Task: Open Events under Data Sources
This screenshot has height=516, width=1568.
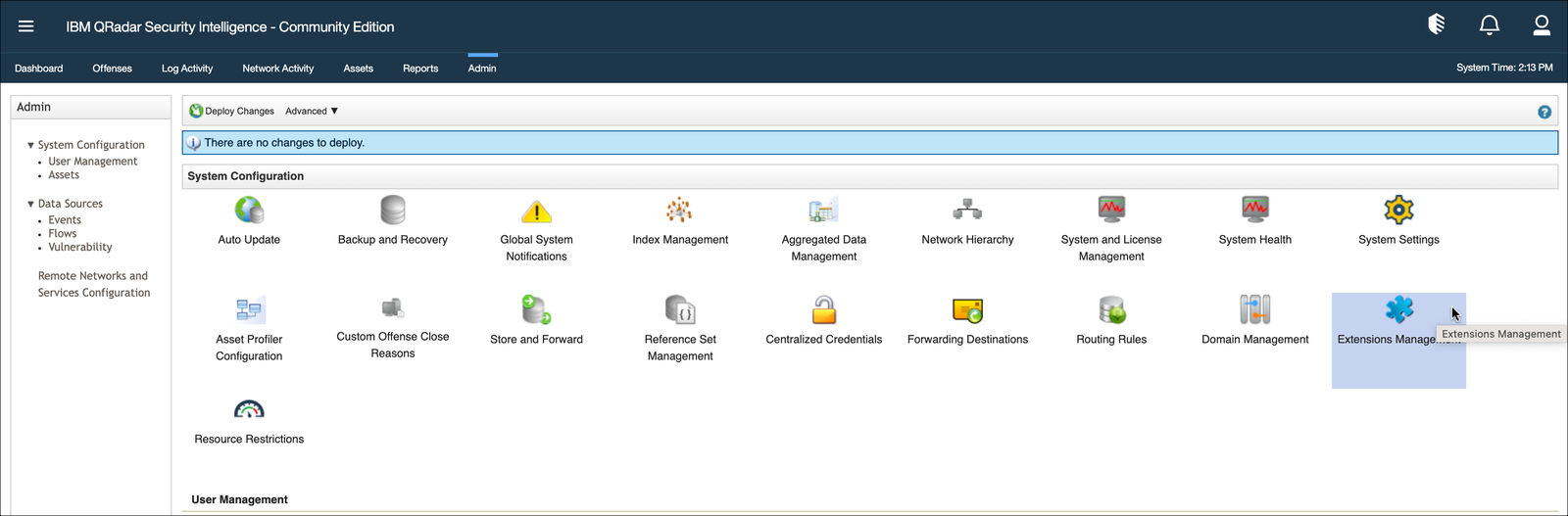Action: point(65,220)
